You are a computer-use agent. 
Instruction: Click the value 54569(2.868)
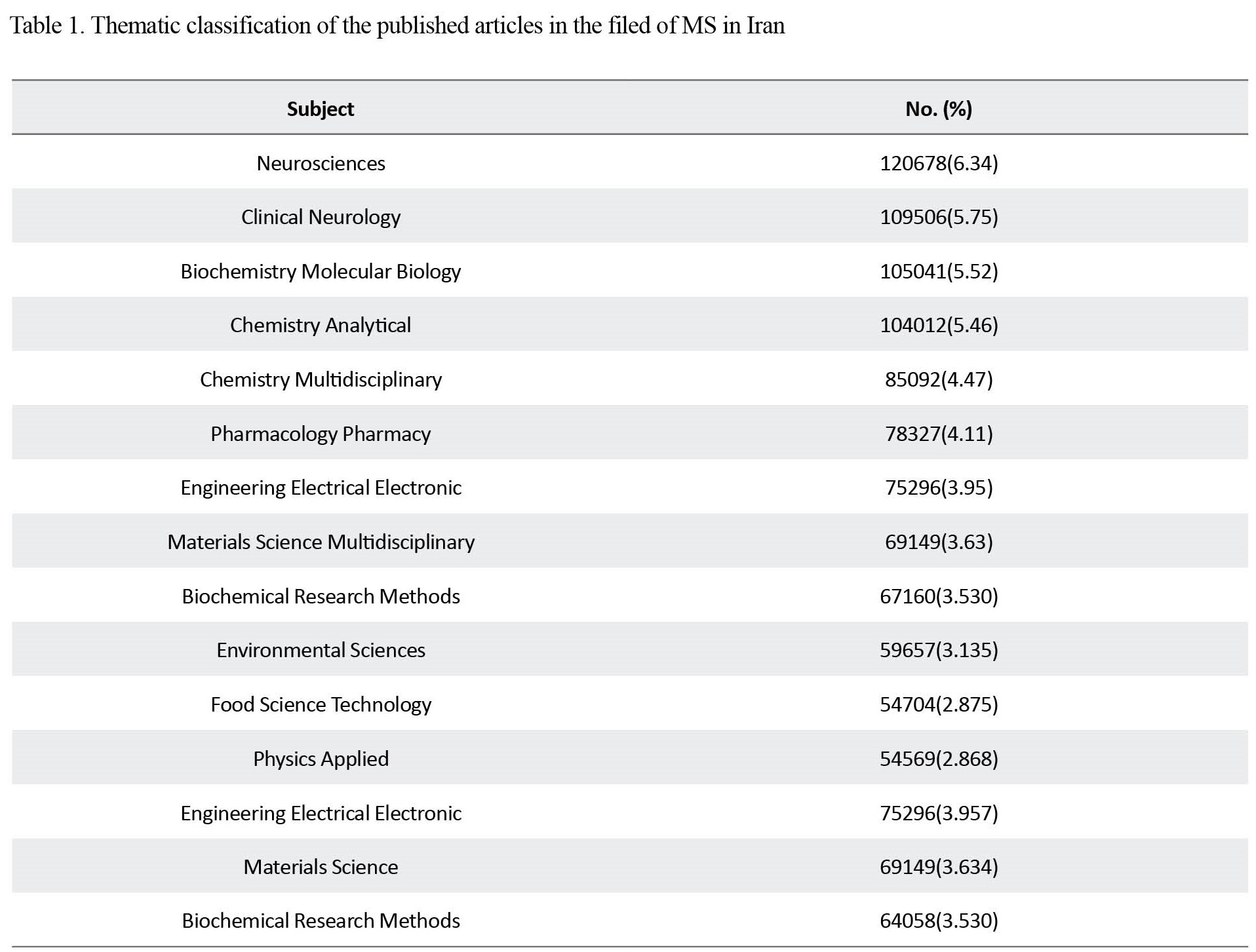pyautogui.click(x=939, y=759)
